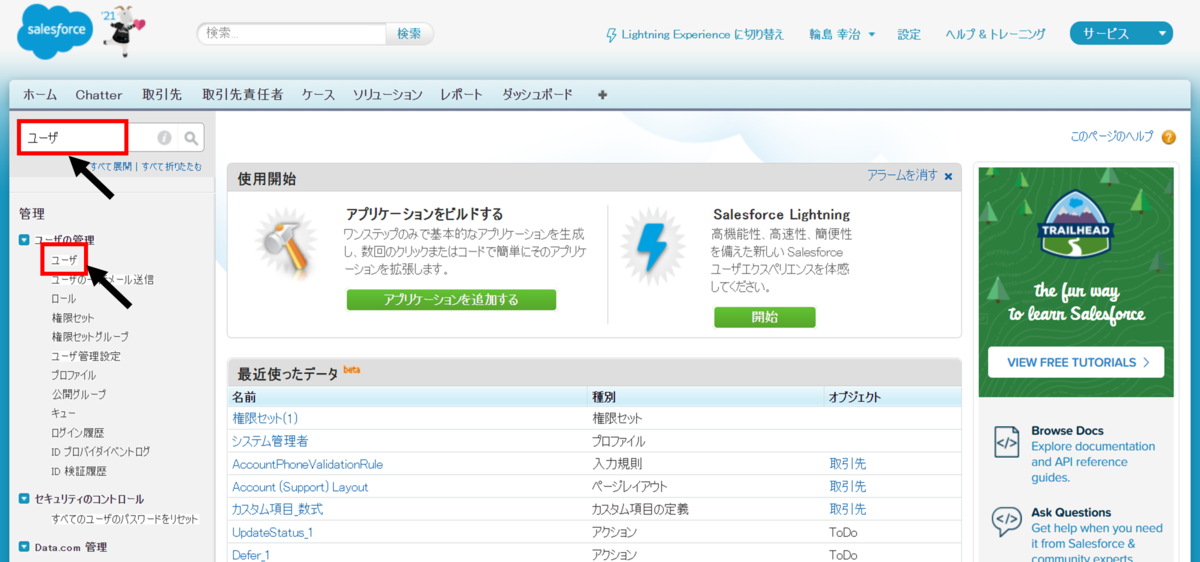This screenshot has width=1200, height=562.
Task: Open Defer_1 recent item link
Action: tap(251, 555)
